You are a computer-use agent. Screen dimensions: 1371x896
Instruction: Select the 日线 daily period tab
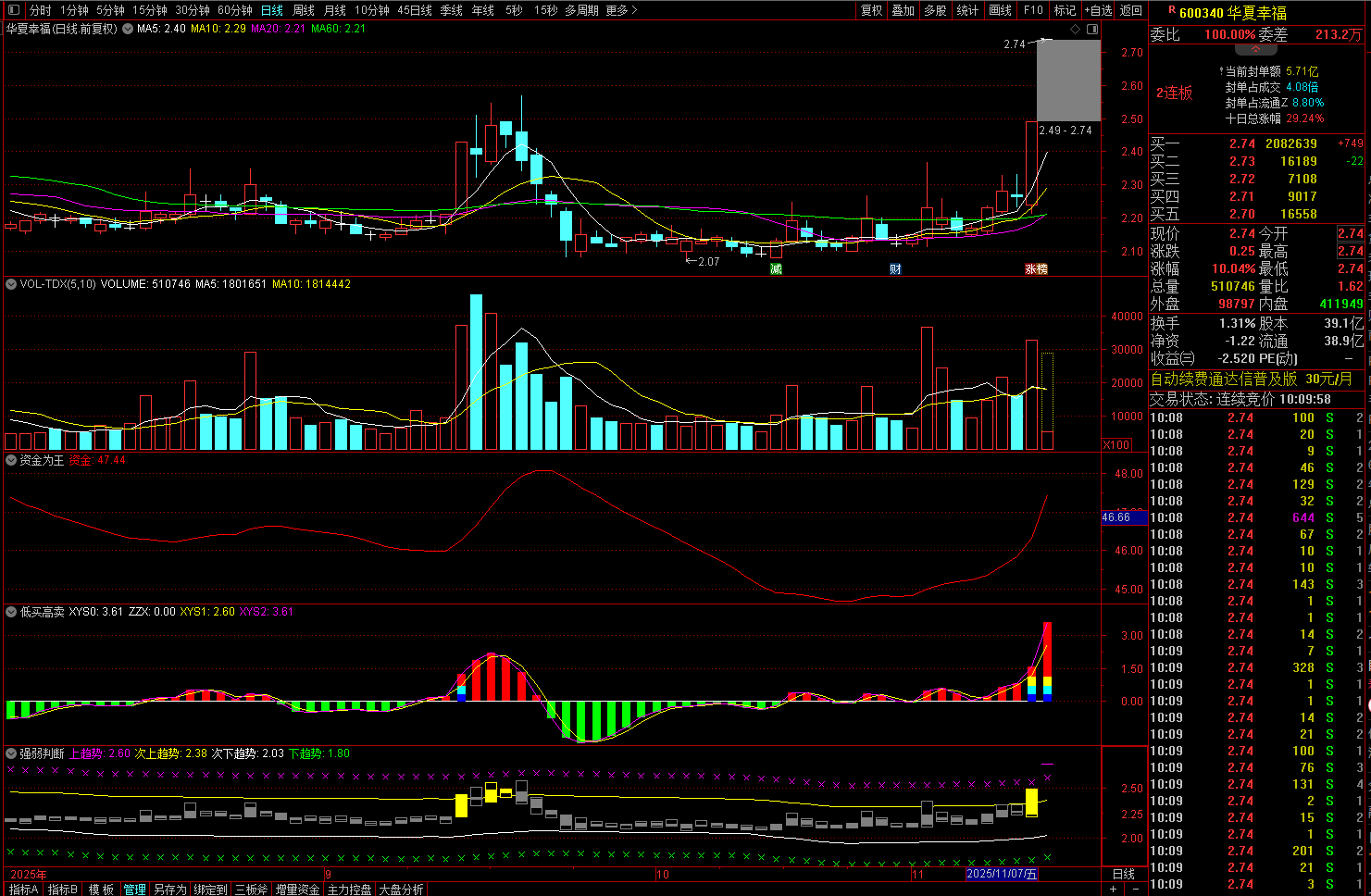coord(272,10)
